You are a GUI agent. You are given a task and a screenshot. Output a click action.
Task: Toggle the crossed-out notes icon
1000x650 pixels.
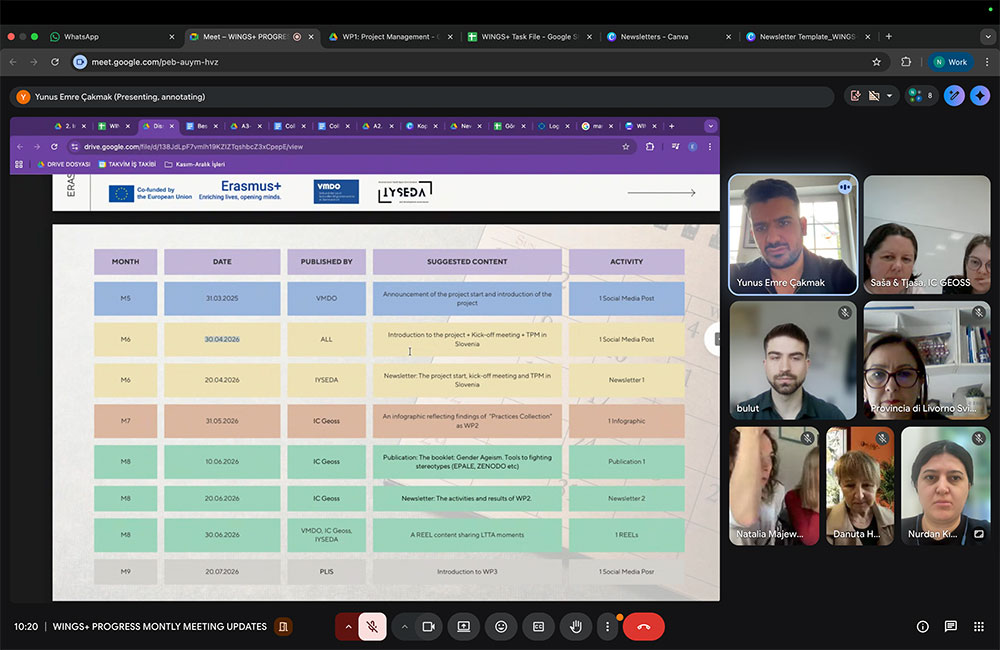click(x=874, y=96)
